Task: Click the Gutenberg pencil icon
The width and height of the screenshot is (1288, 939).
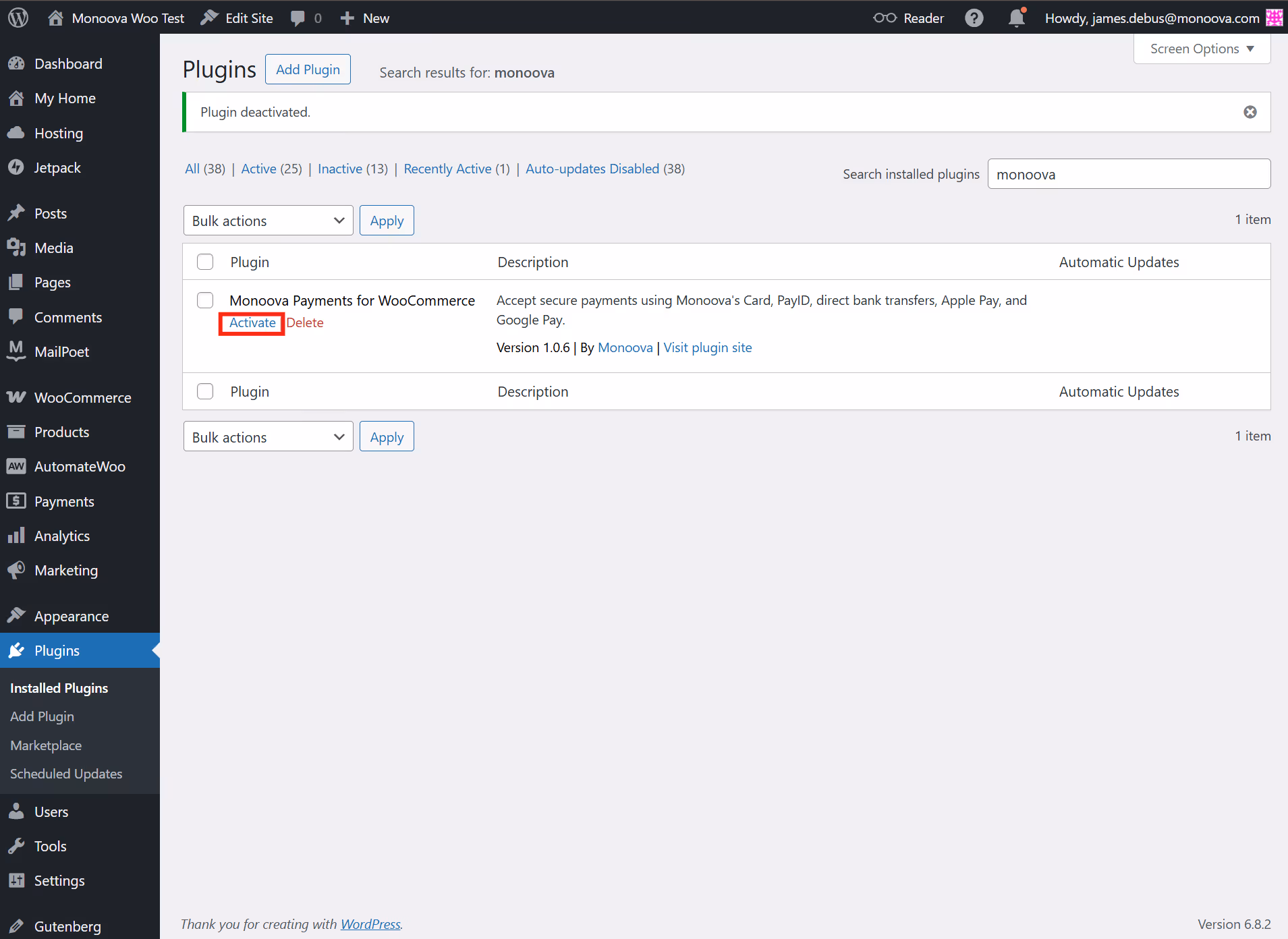Action: [16, 926]
